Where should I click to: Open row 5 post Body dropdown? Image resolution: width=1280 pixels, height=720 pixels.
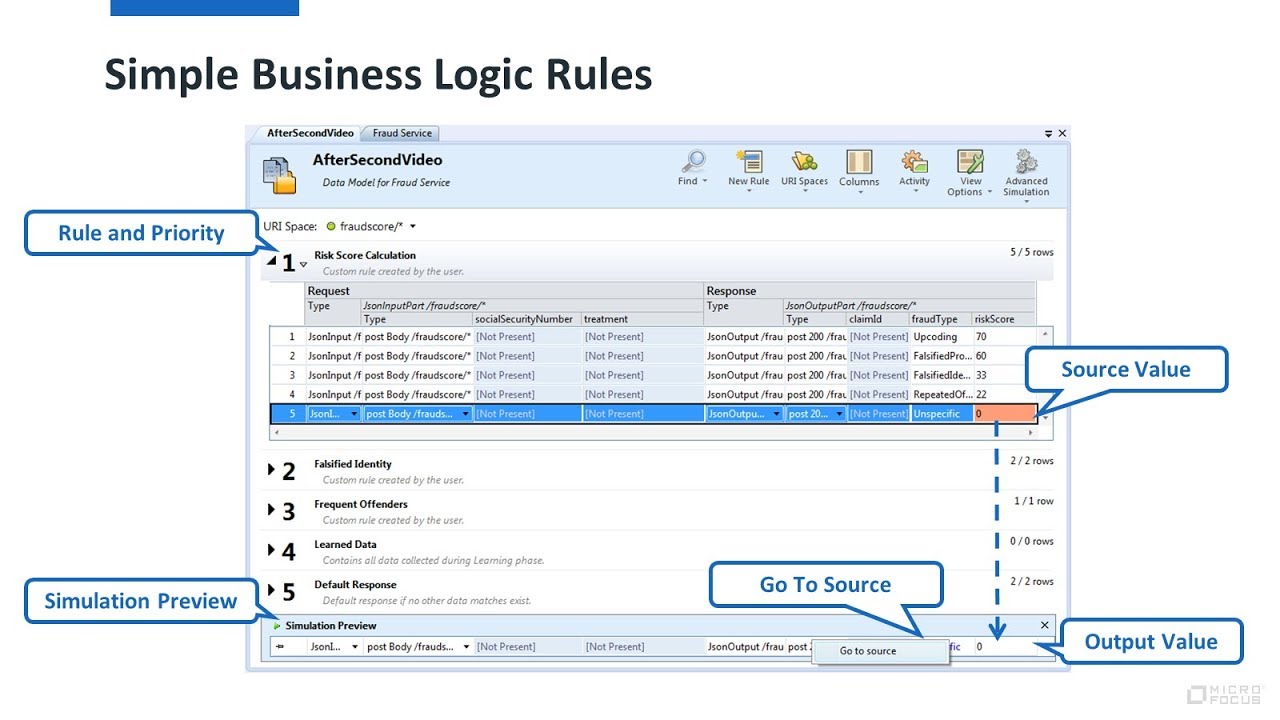tap(465, 414)
